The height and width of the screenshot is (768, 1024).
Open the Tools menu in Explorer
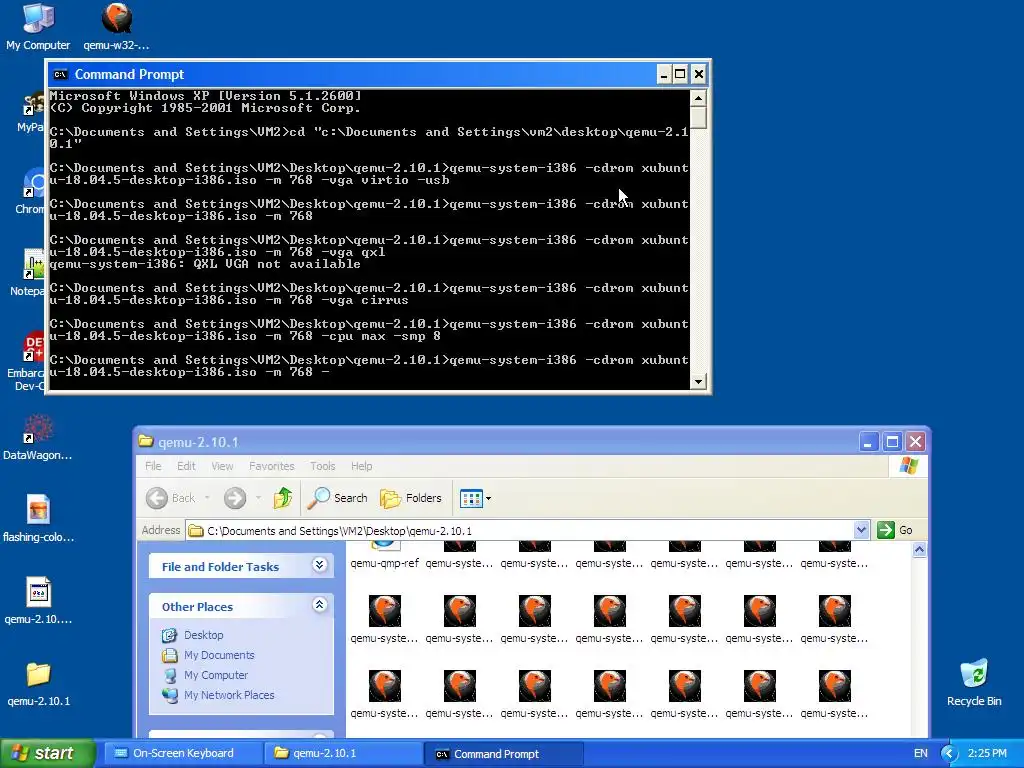tap(323, 466)
